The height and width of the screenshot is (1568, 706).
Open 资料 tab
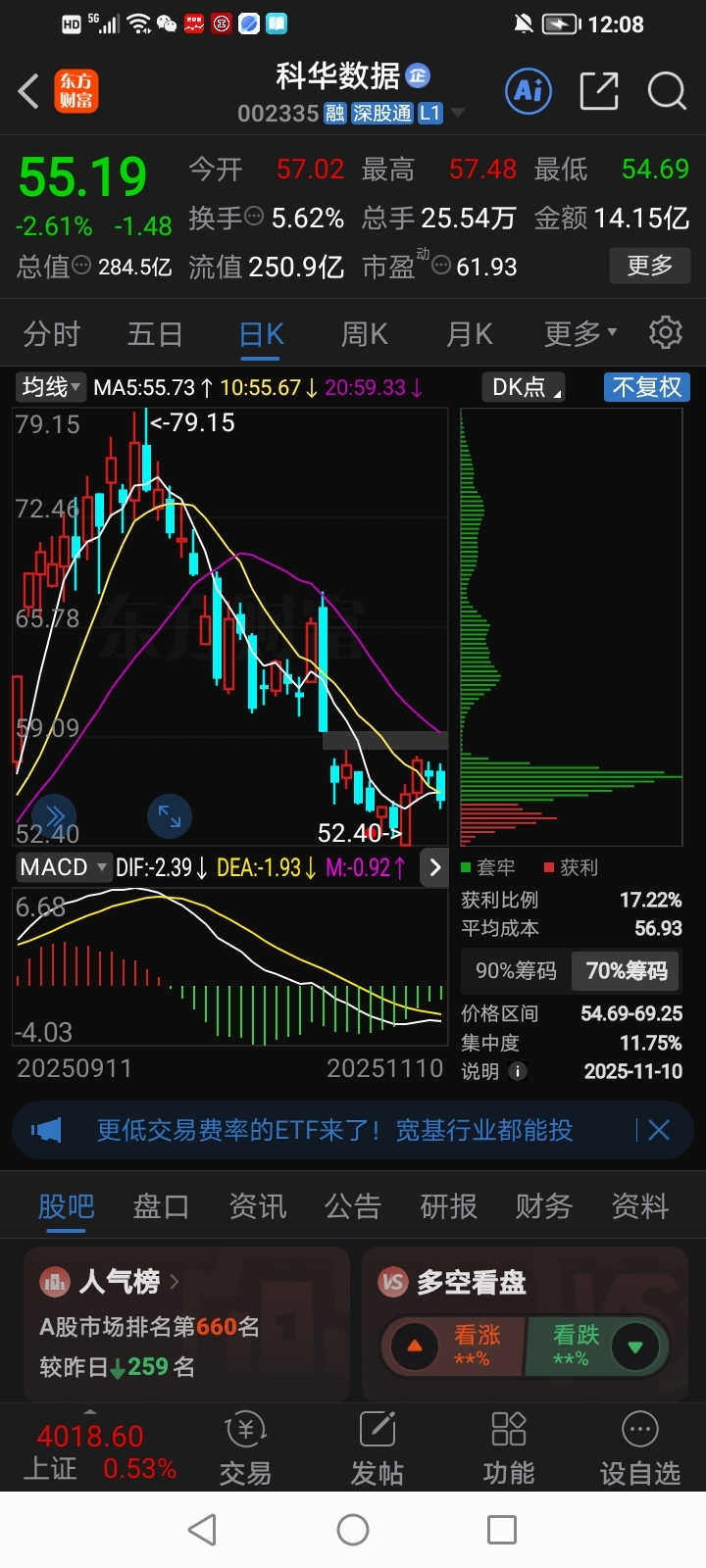click(639, 1206)
